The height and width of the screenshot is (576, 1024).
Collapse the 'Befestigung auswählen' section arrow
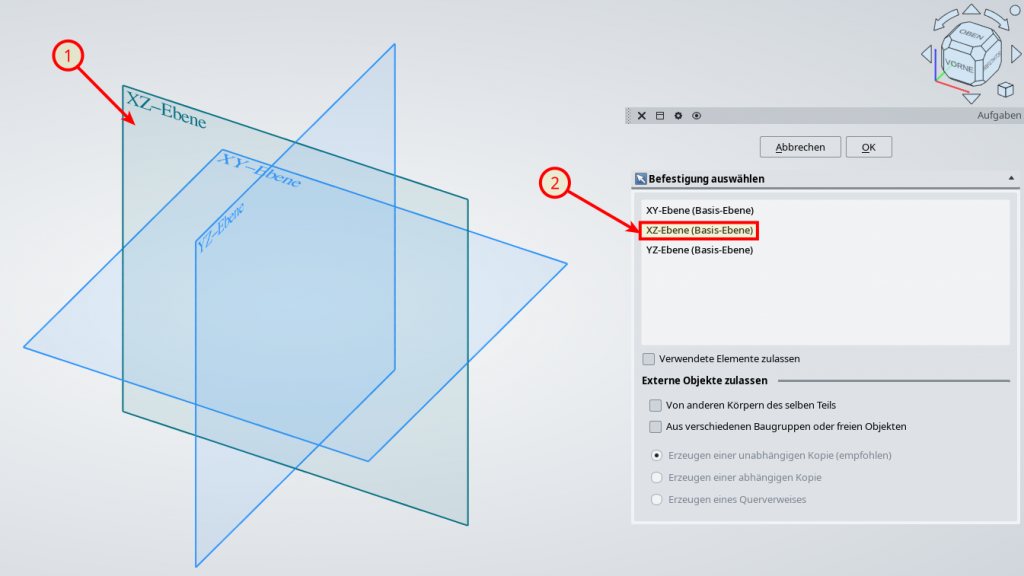pos(1011,179)
